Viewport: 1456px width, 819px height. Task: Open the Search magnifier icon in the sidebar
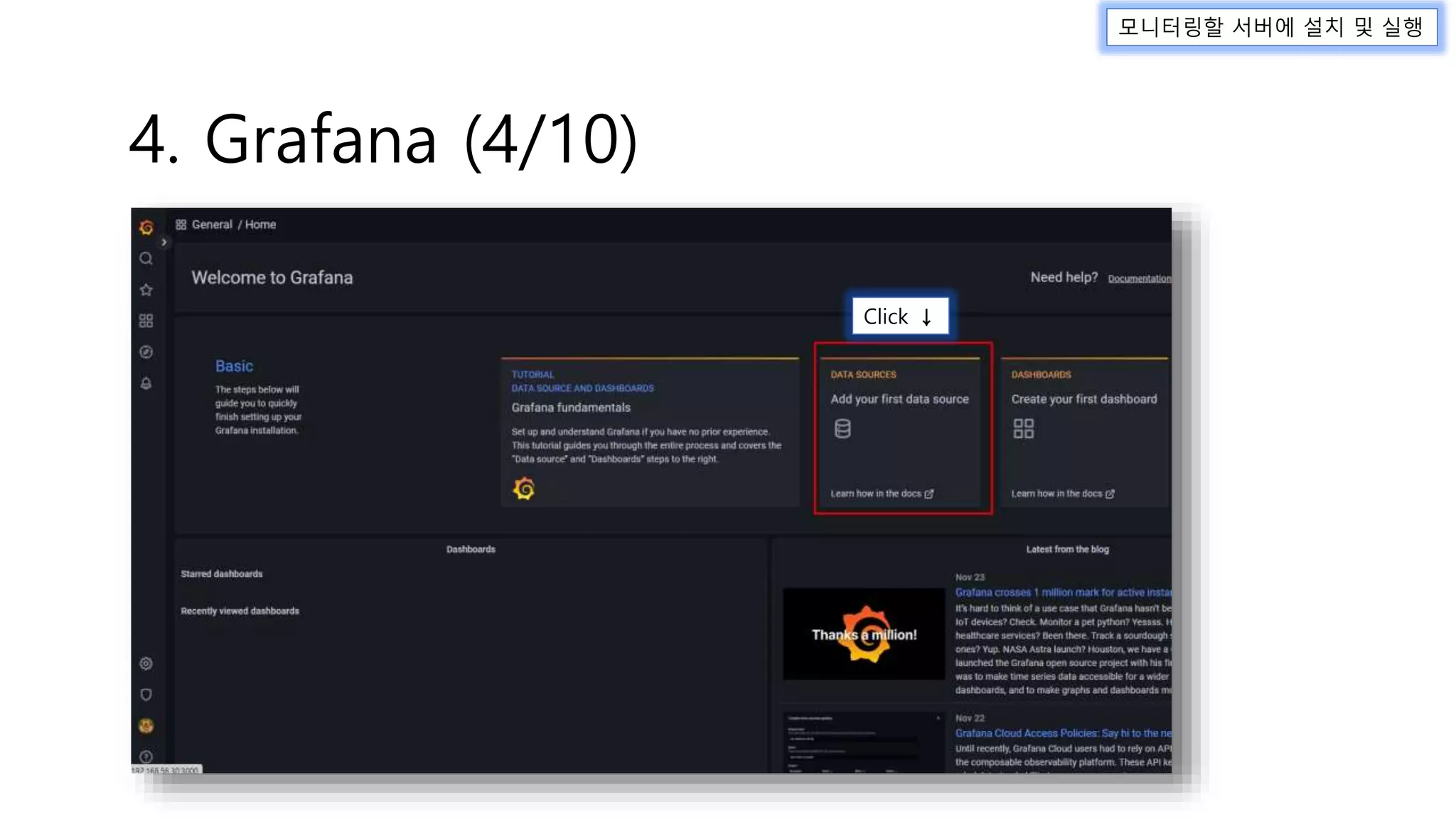[146, 259]
